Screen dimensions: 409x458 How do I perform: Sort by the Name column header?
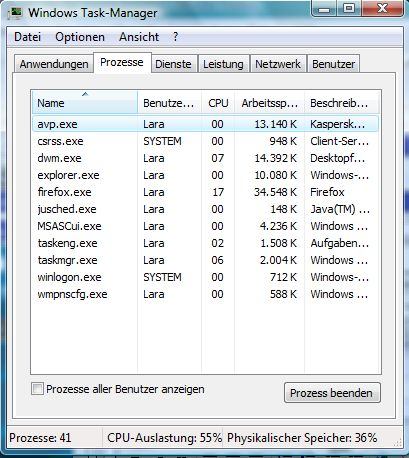coord(85,103)
